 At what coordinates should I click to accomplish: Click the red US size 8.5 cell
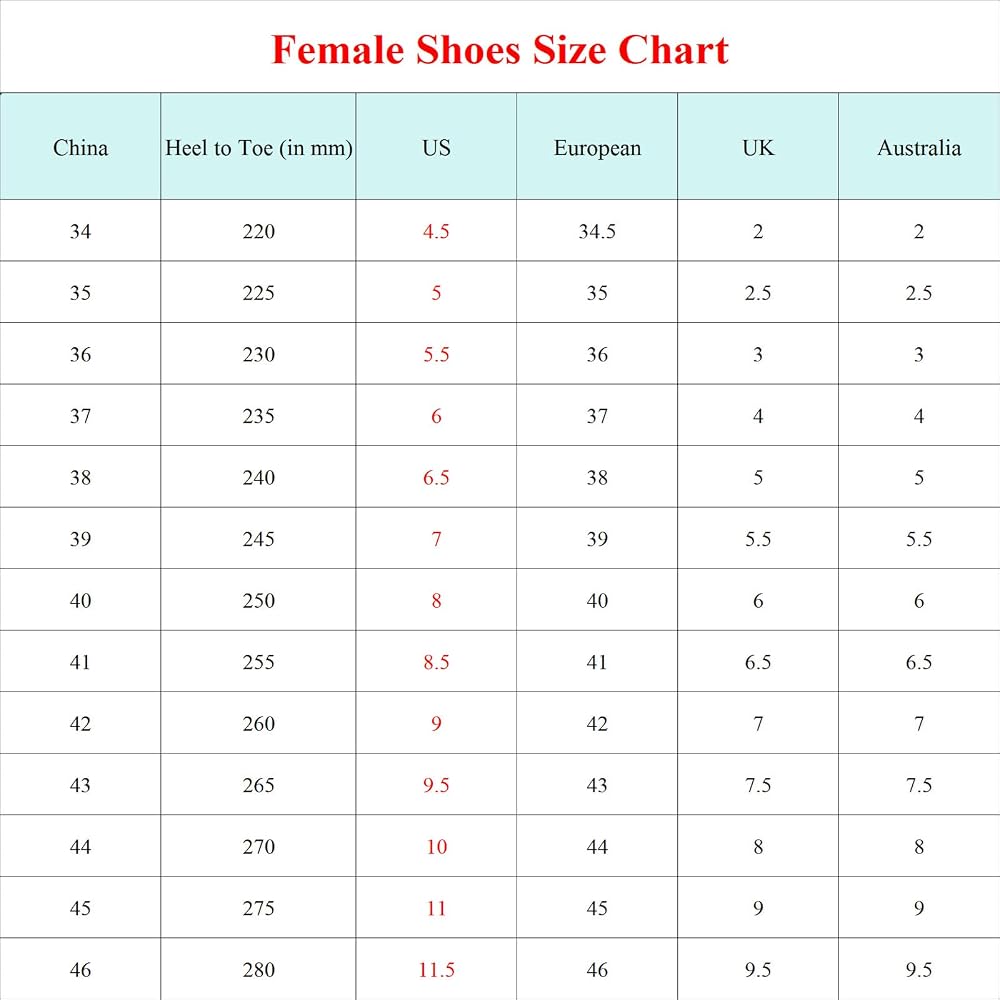point(436,662)
